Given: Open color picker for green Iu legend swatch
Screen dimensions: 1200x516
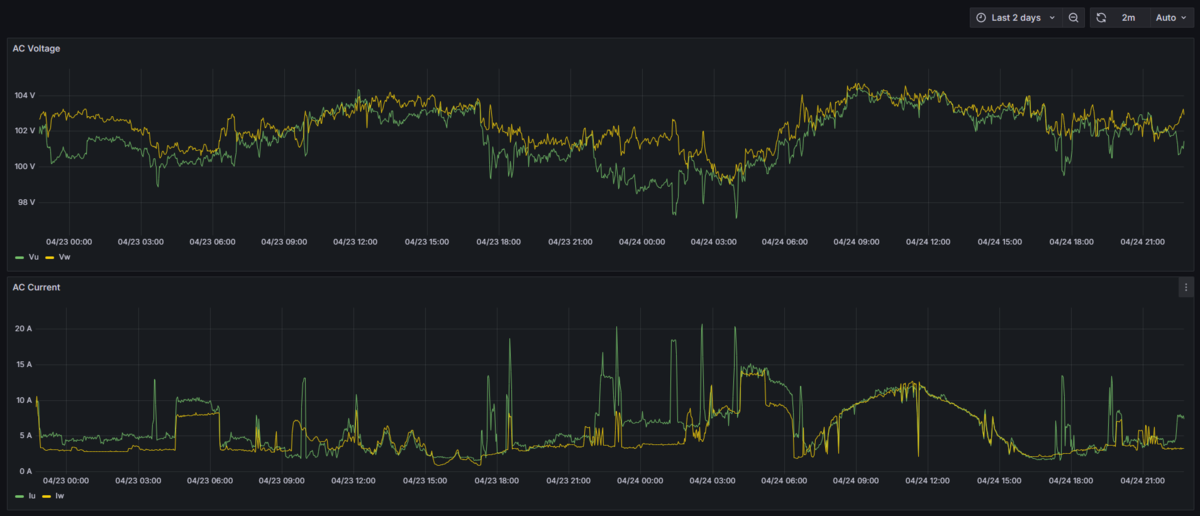Looking at the screenshot, I should [x=19, y=496].
